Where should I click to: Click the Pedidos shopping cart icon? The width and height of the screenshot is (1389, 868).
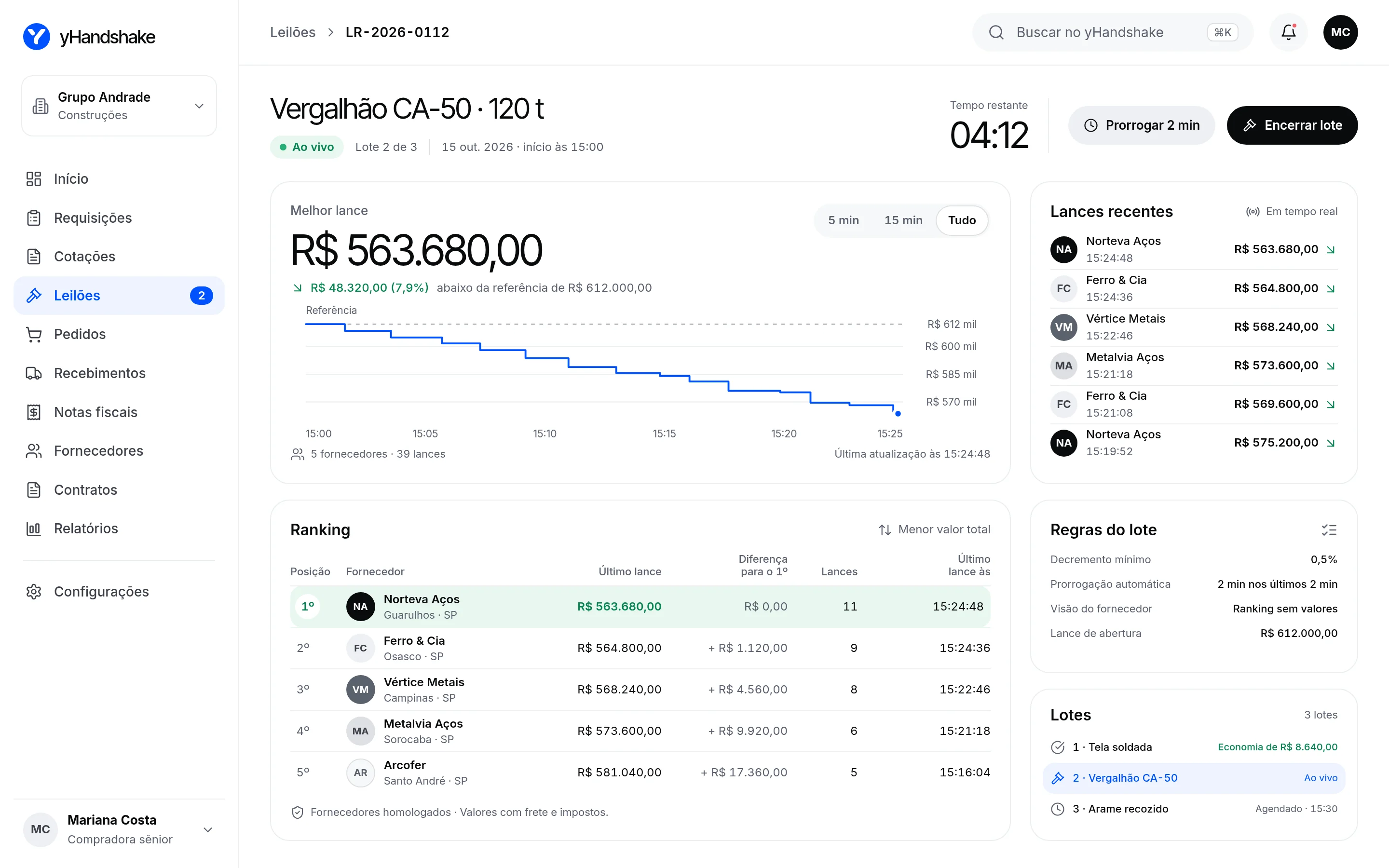[34, 334]
